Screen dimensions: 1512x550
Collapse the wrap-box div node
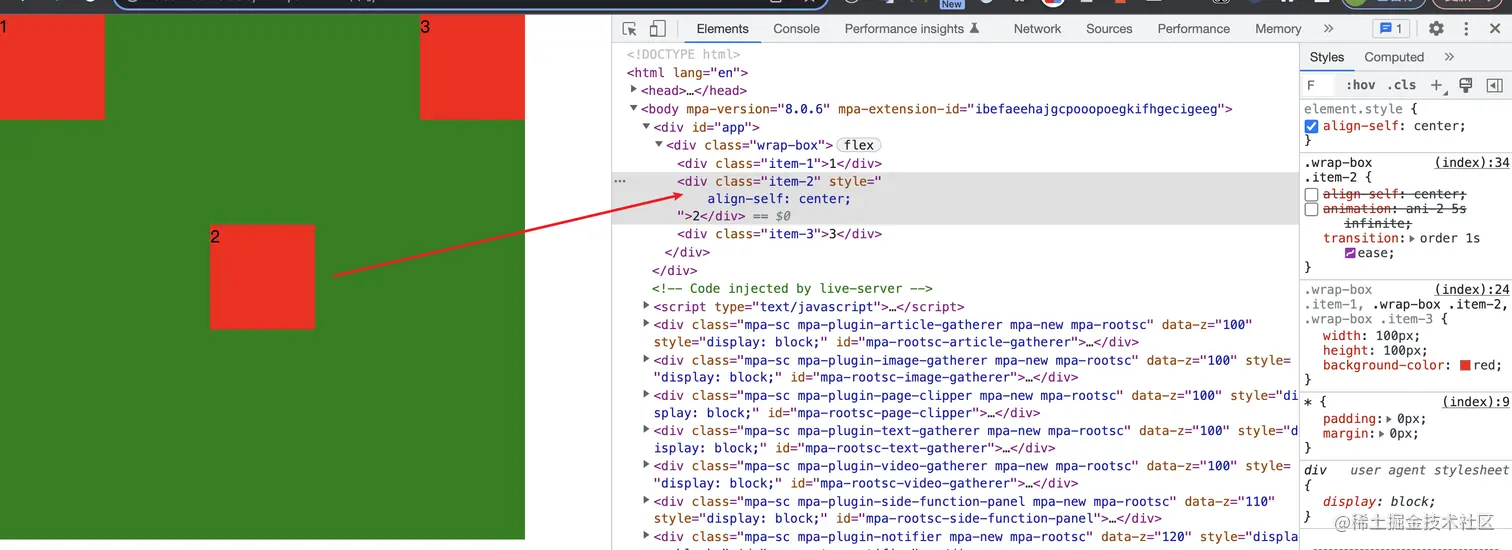pyautogui.click(x=659, y=145)
